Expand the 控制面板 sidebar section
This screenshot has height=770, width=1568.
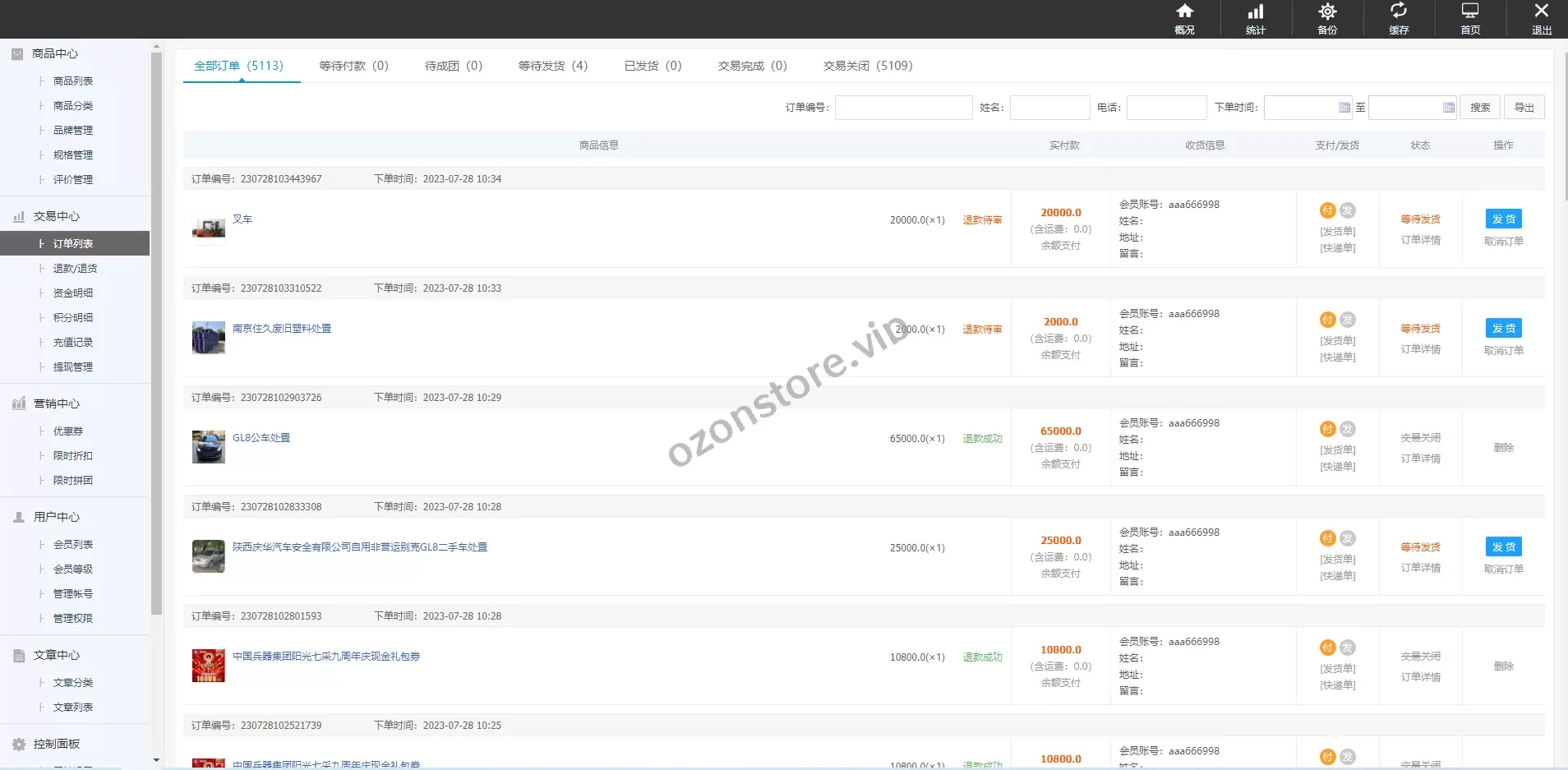[x=56, y=744]
